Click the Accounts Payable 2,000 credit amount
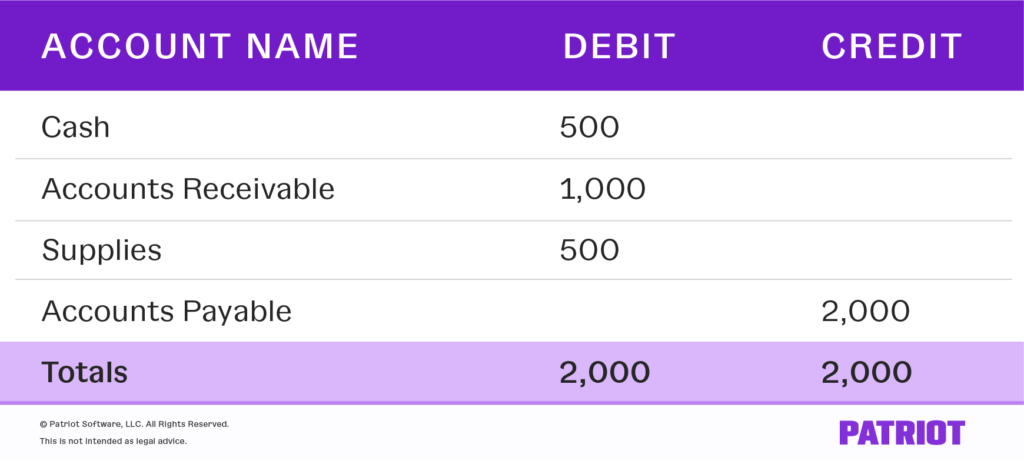The height and width of the screenshot is (461, 1024). coord(865,311)
